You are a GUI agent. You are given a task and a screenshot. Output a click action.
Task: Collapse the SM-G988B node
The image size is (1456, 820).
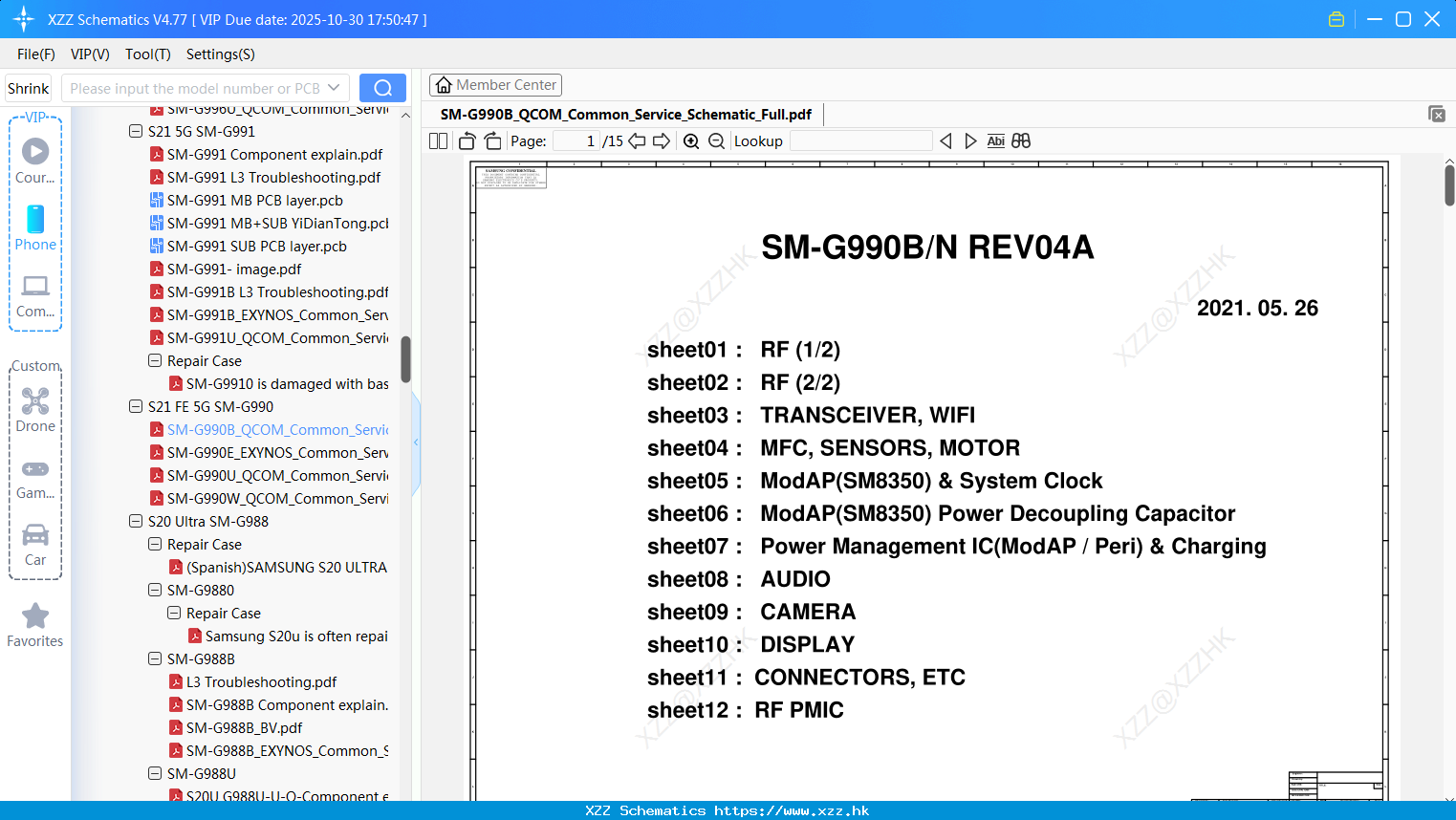pyautogui.click(x=155, y=659)
